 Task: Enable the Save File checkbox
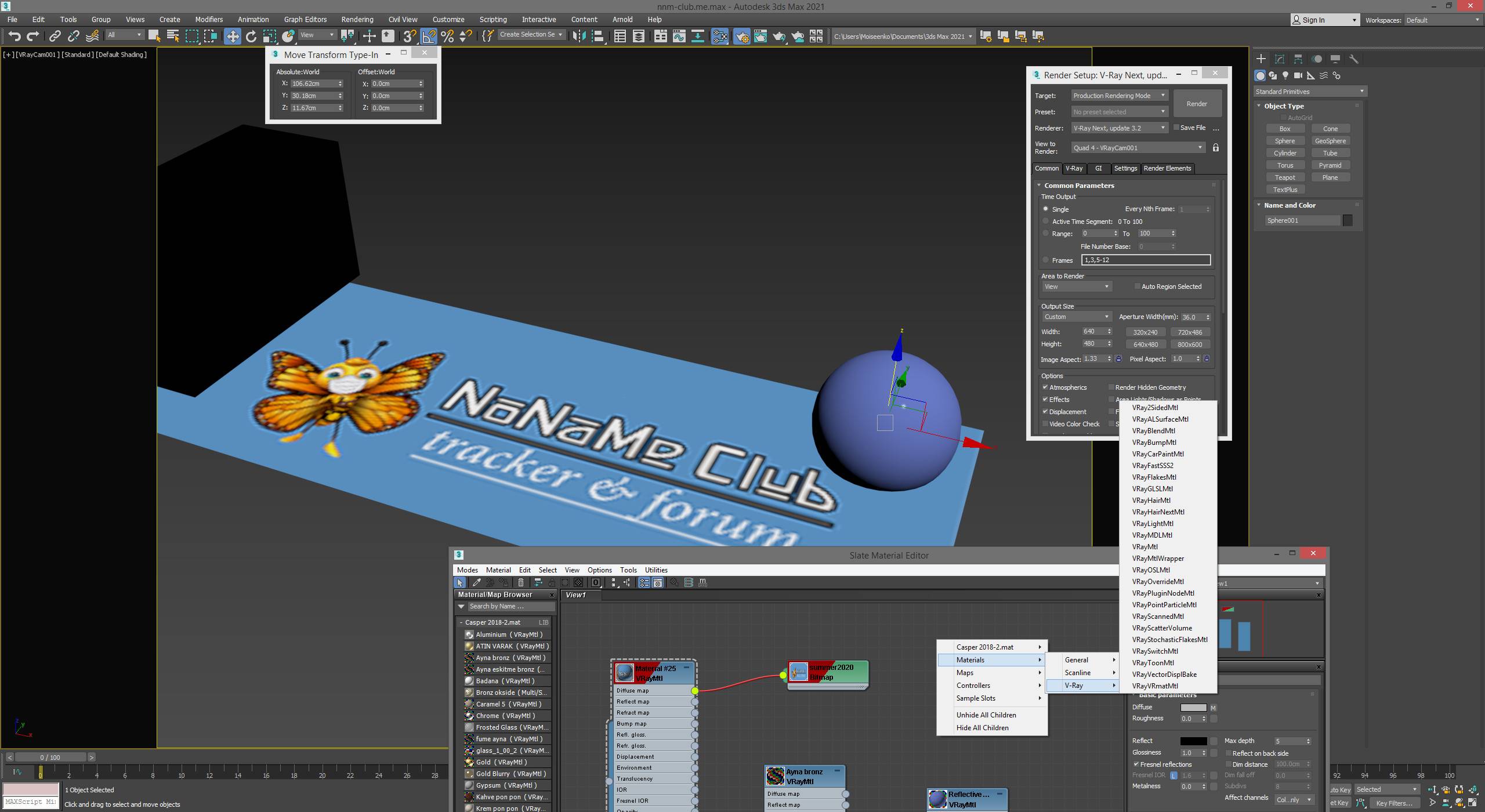click(1176, 128)
